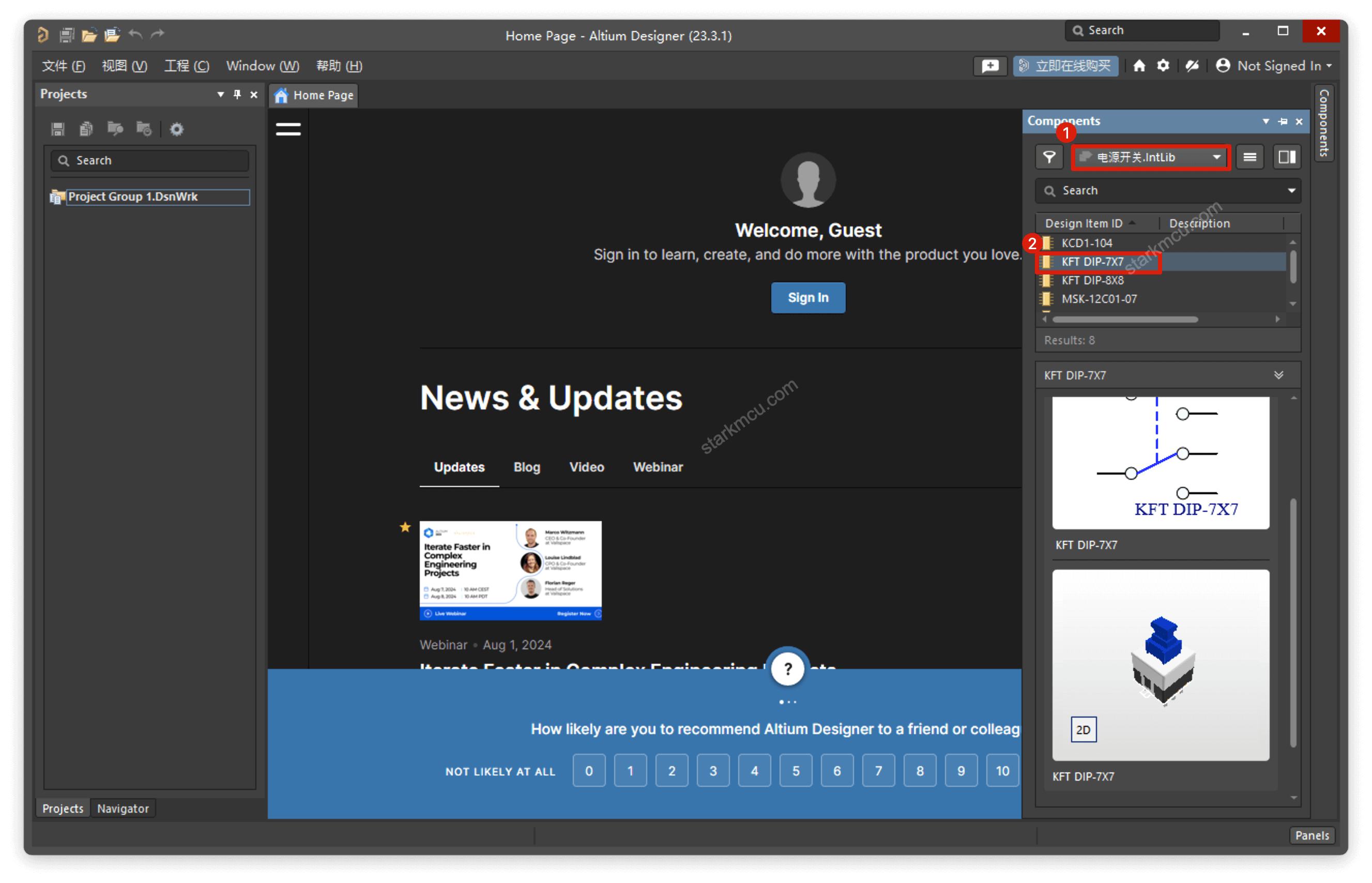Open Preferences with the gear icon
The image size is (1372, 883).
tap(1162, 66)
